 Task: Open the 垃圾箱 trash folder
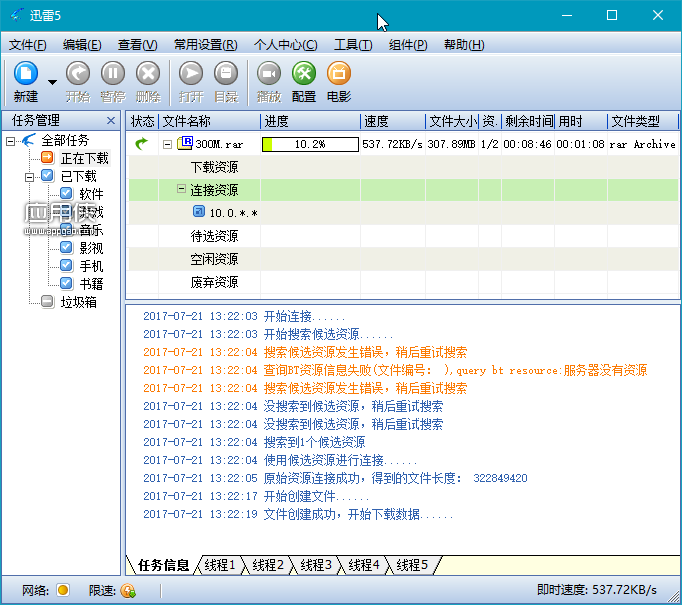click(x=78, y=302)
